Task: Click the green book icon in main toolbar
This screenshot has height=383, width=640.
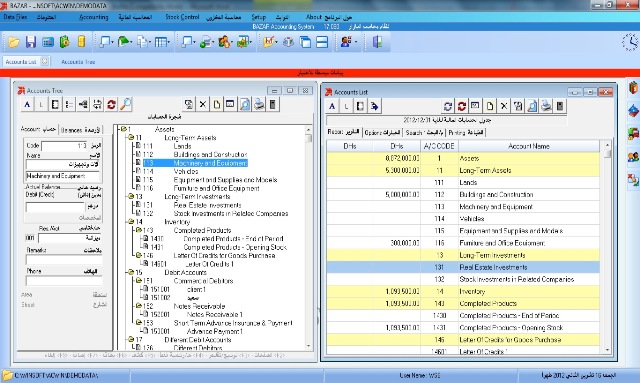Action: 64,42
